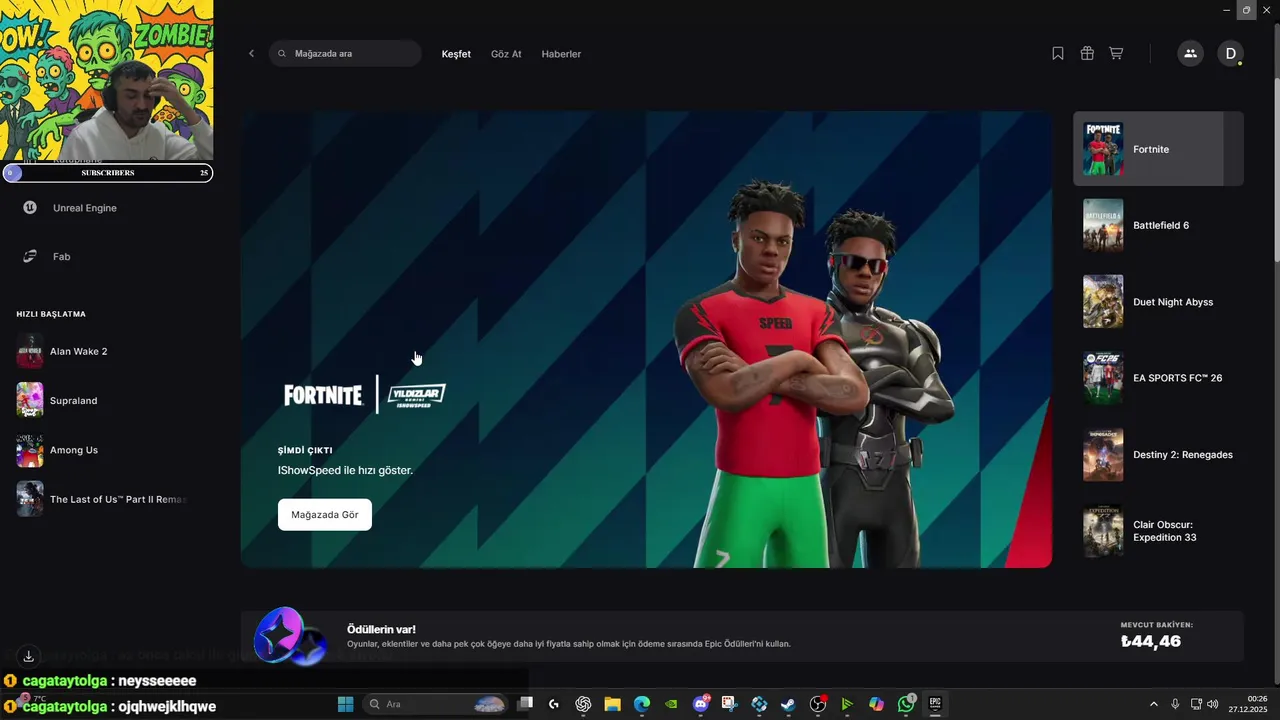Click the Fab logo icon
Image resolution: width=1280 pixels, height=720 pixels.
point(31,257)
